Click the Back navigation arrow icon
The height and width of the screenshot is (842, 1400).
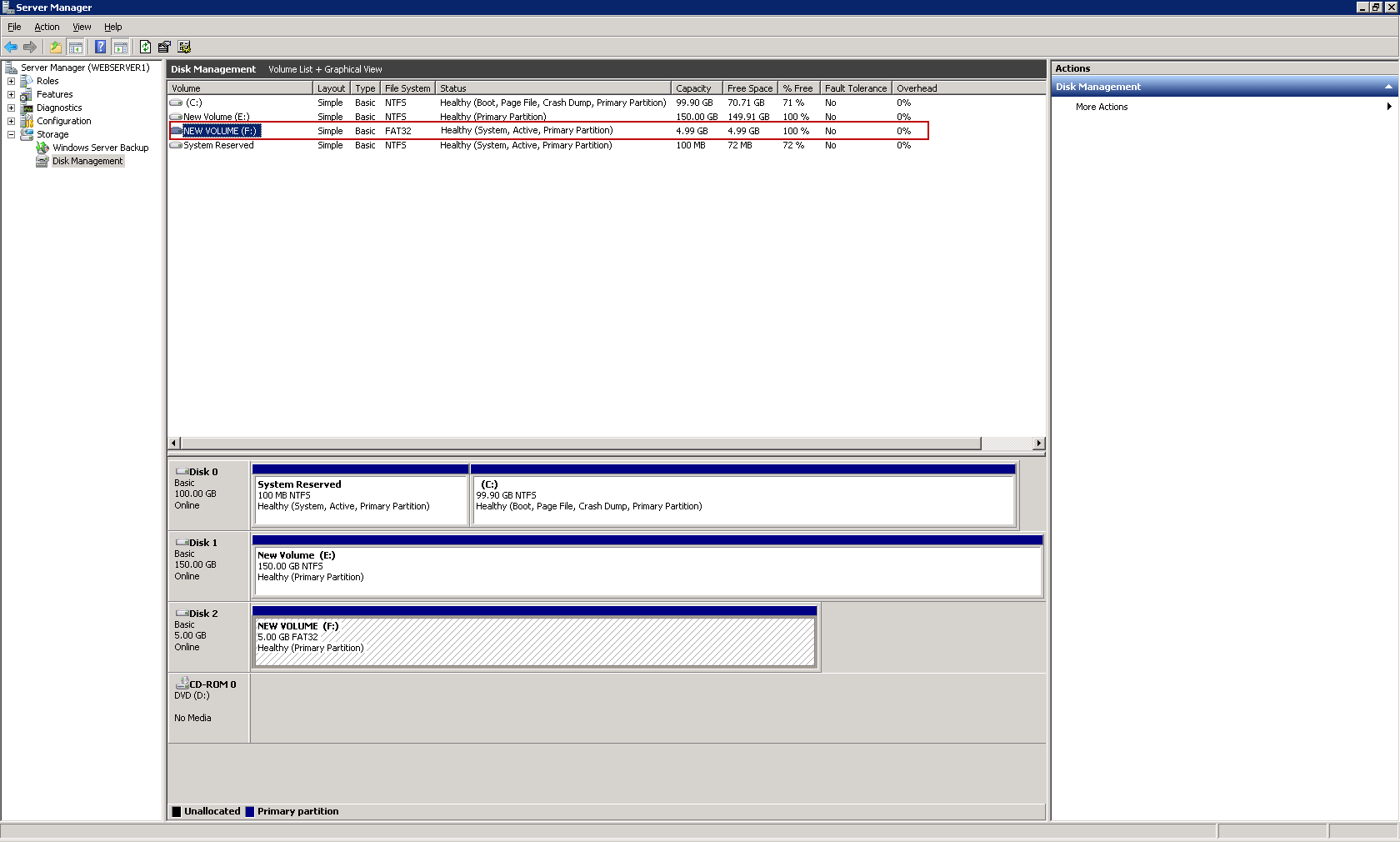coord(11,47)
